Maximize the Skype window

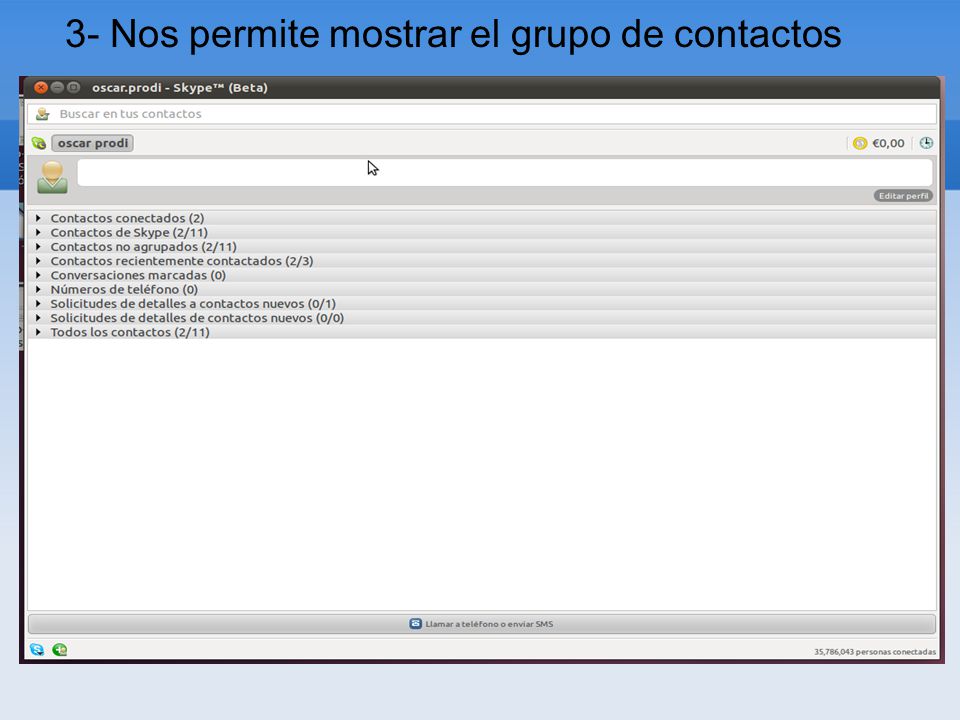[73, 88]
